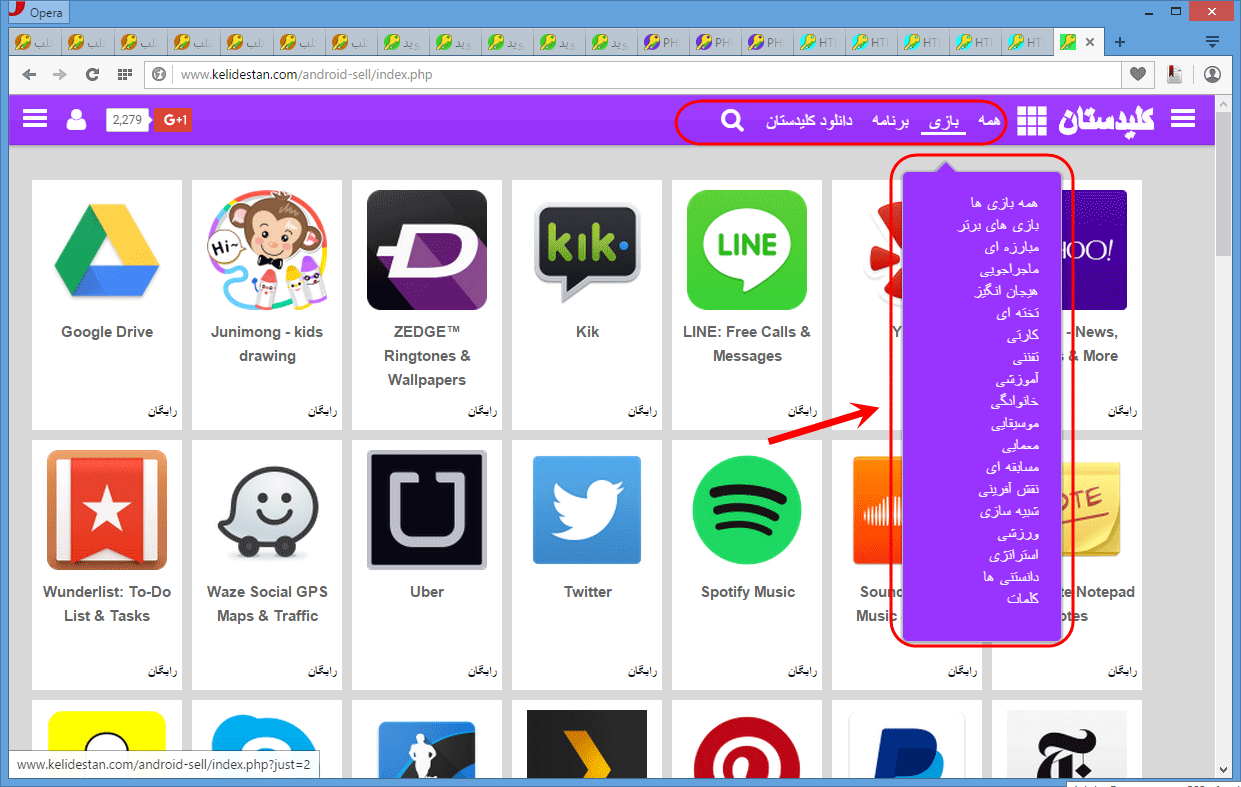Choose بازی های برتر in the menu
The height and width of the screenshot is (787, 1241).
998,226
